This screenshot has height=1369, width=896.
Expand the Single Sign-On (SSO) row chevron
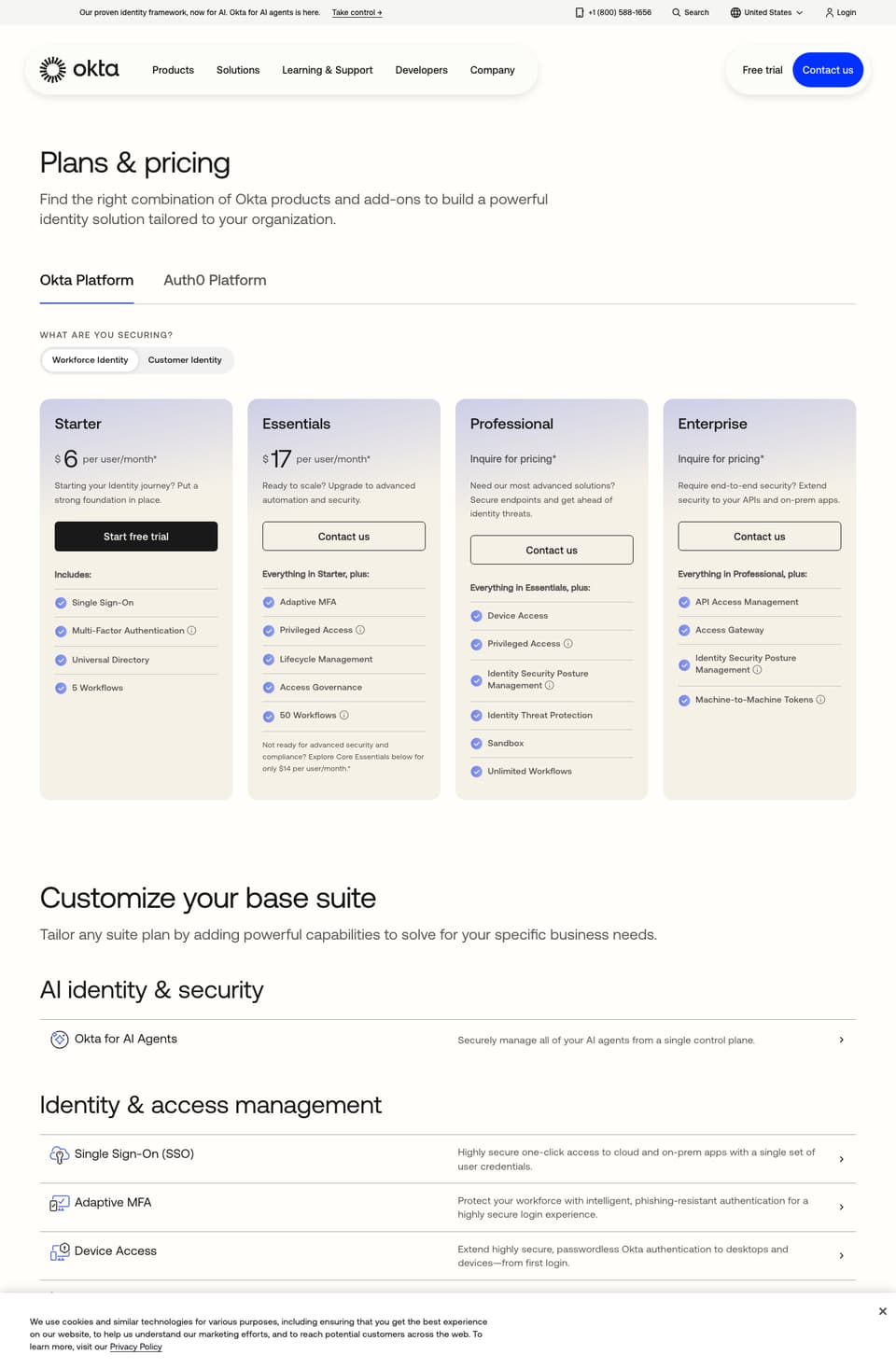[841, 1159]
